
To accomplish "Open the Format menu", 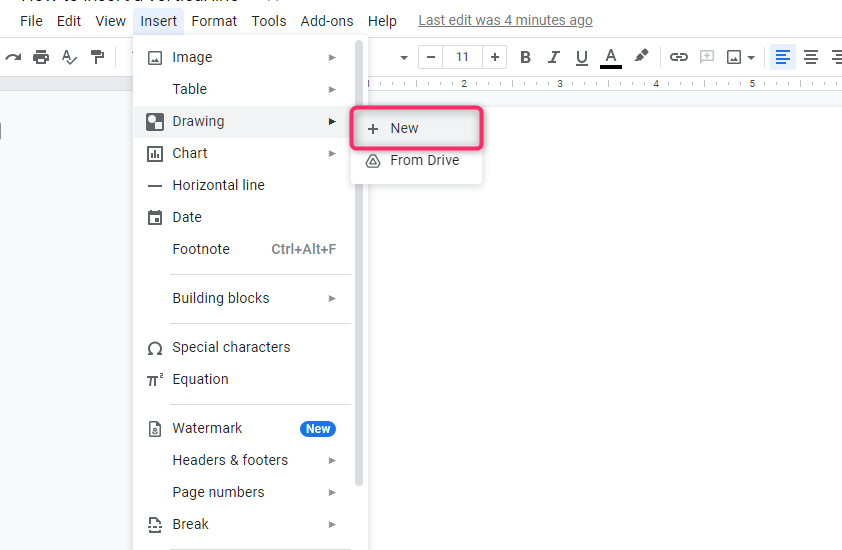I will (x=214, y=21).
